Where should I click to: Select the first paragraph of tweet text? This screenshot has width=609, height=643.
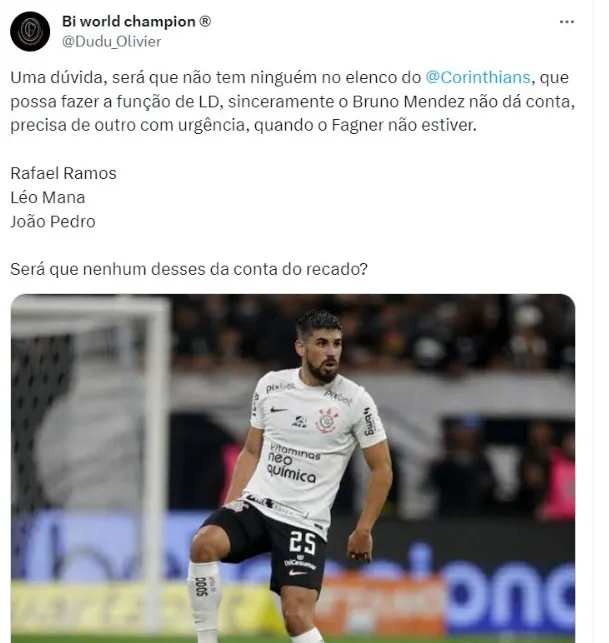(x=292, y=101)
